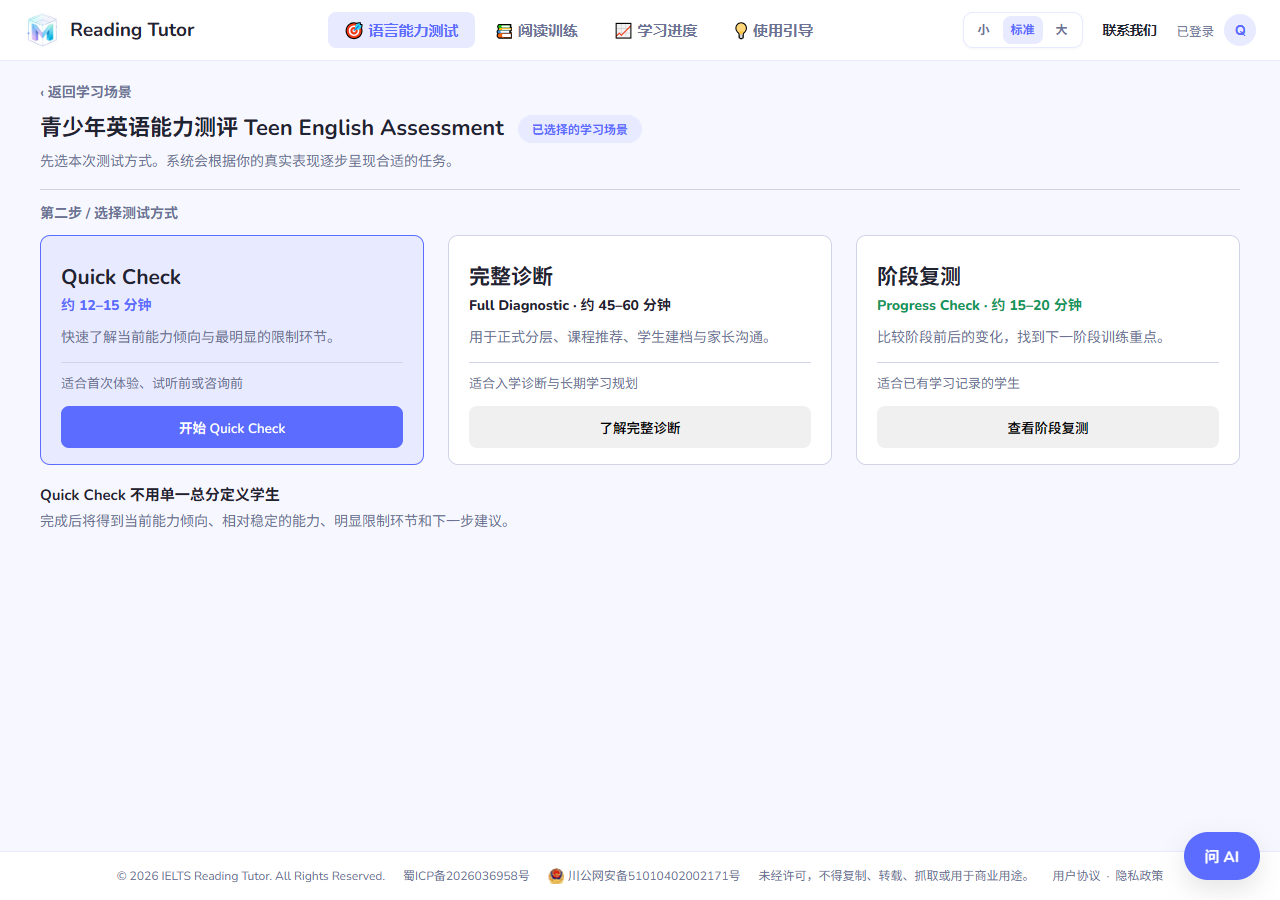Open the 联系我们 link

point(1130,30)
